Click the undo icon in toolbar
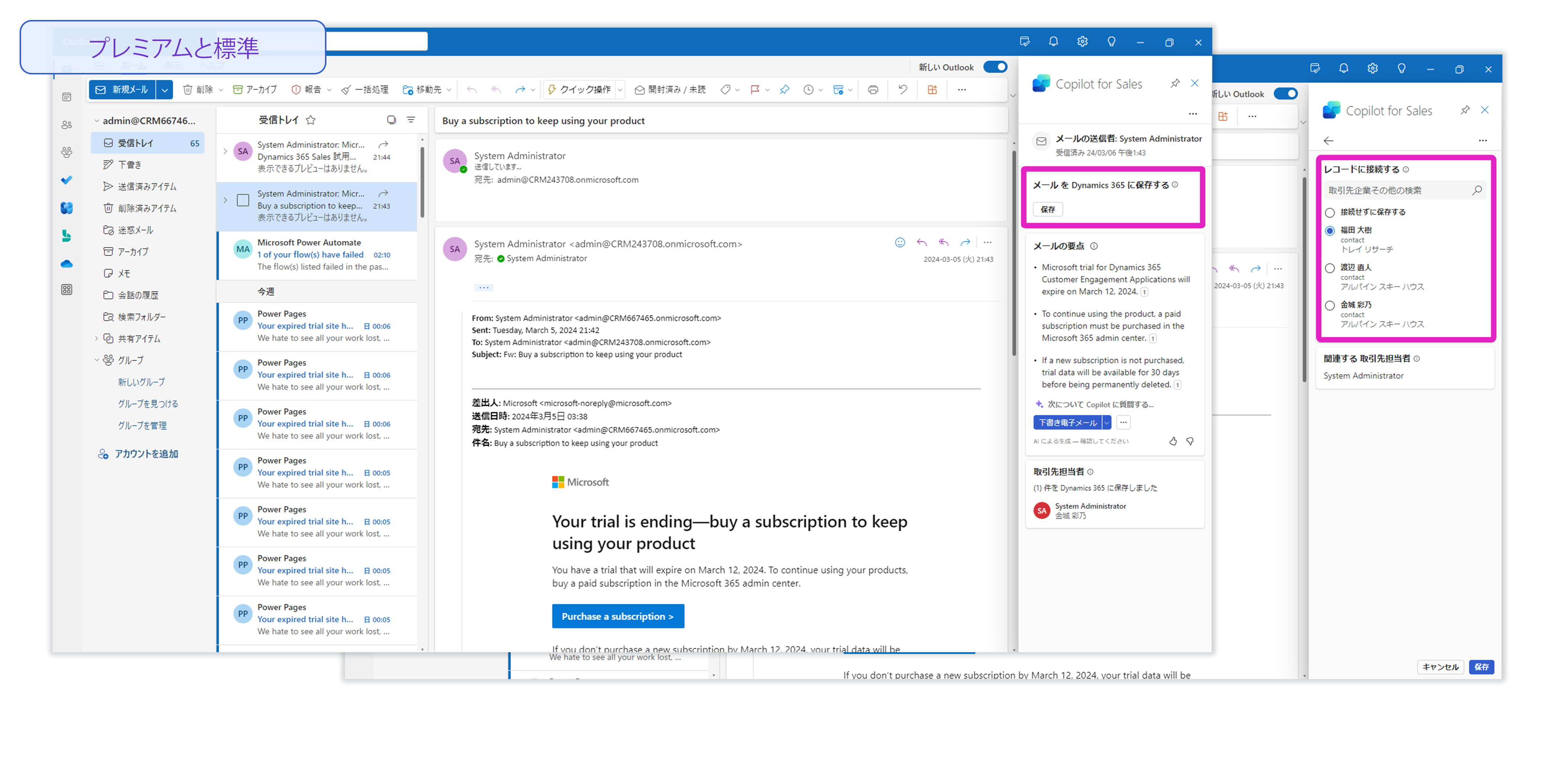 click(x=903, y=89)
